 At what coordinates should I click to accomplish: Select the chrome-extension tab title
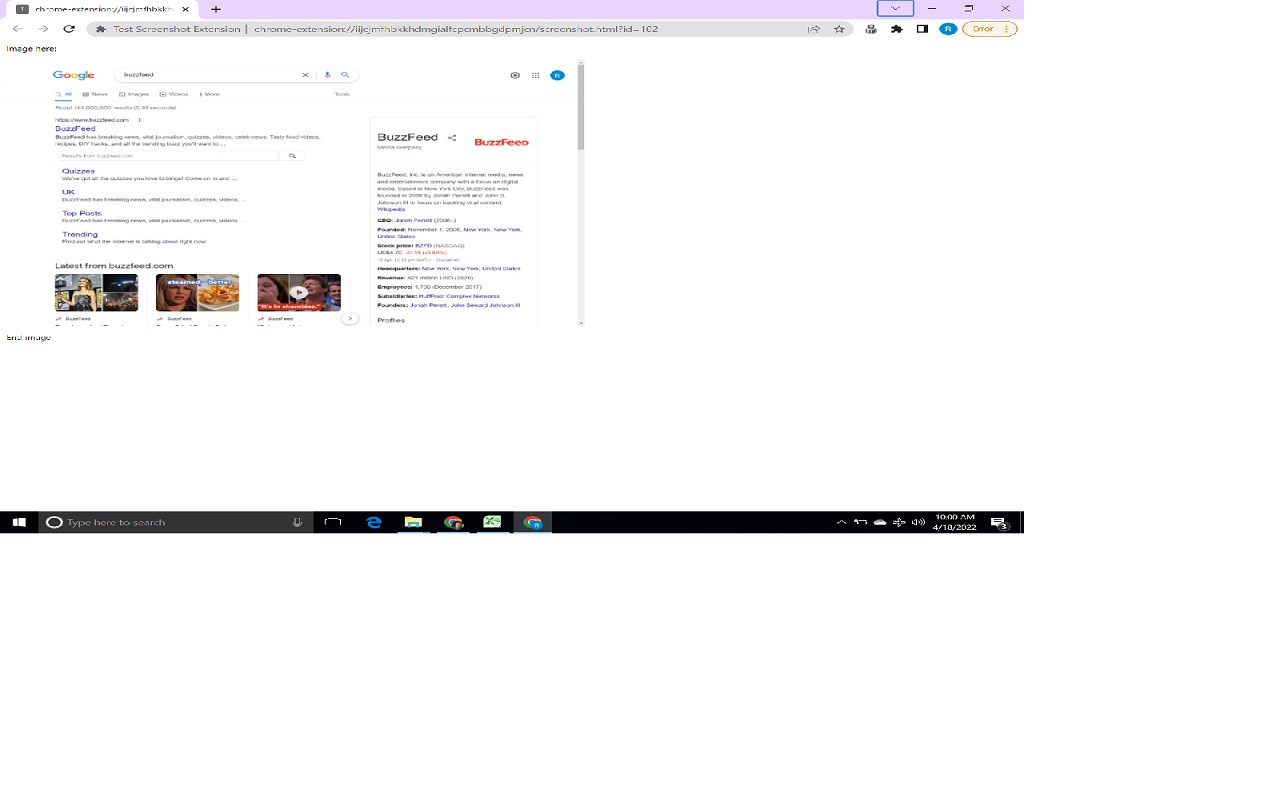pos(104,9)
